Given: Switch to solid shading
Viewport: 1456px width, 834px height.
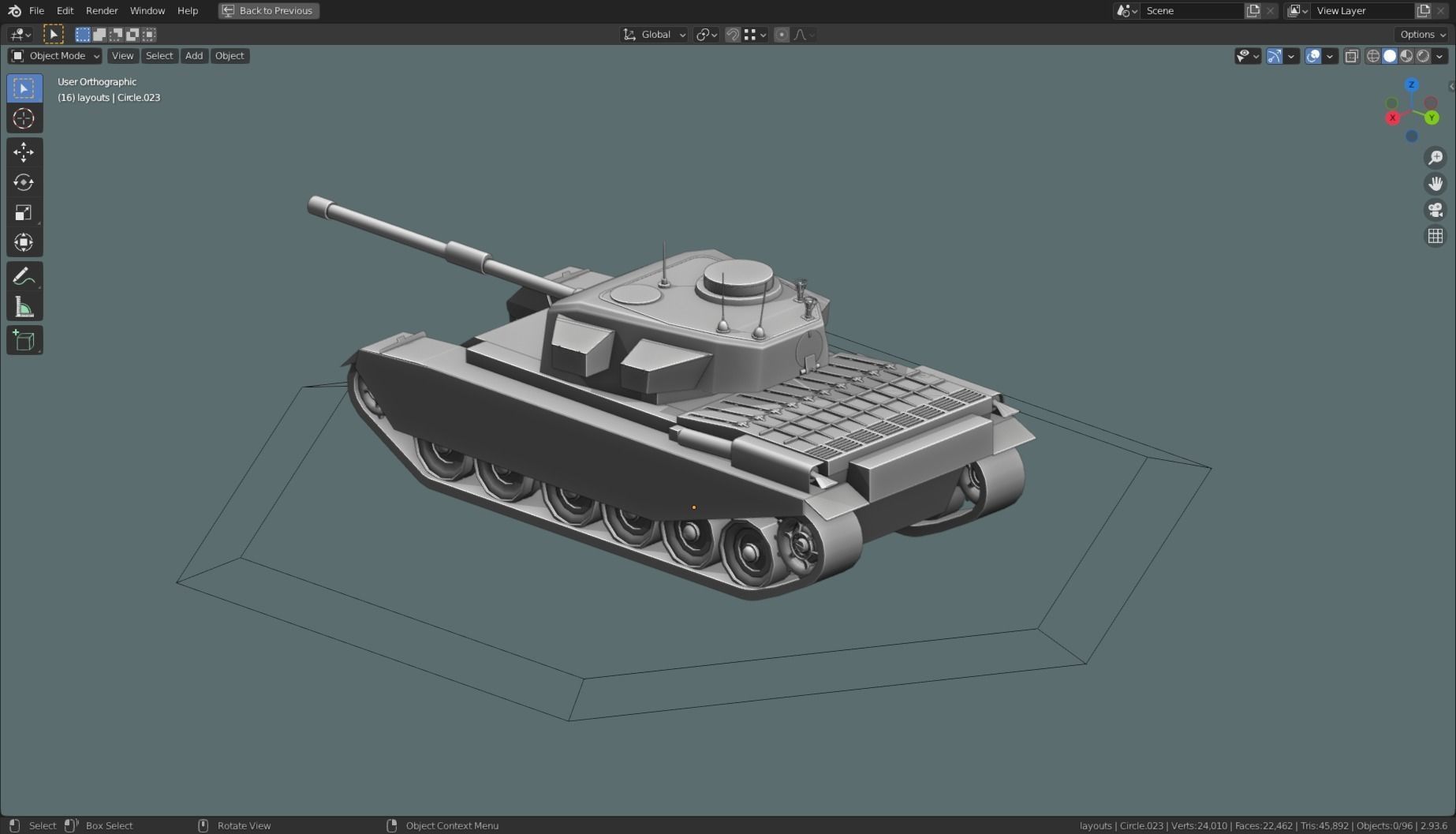Looking at the screenshot, I should pos(1390,56).
